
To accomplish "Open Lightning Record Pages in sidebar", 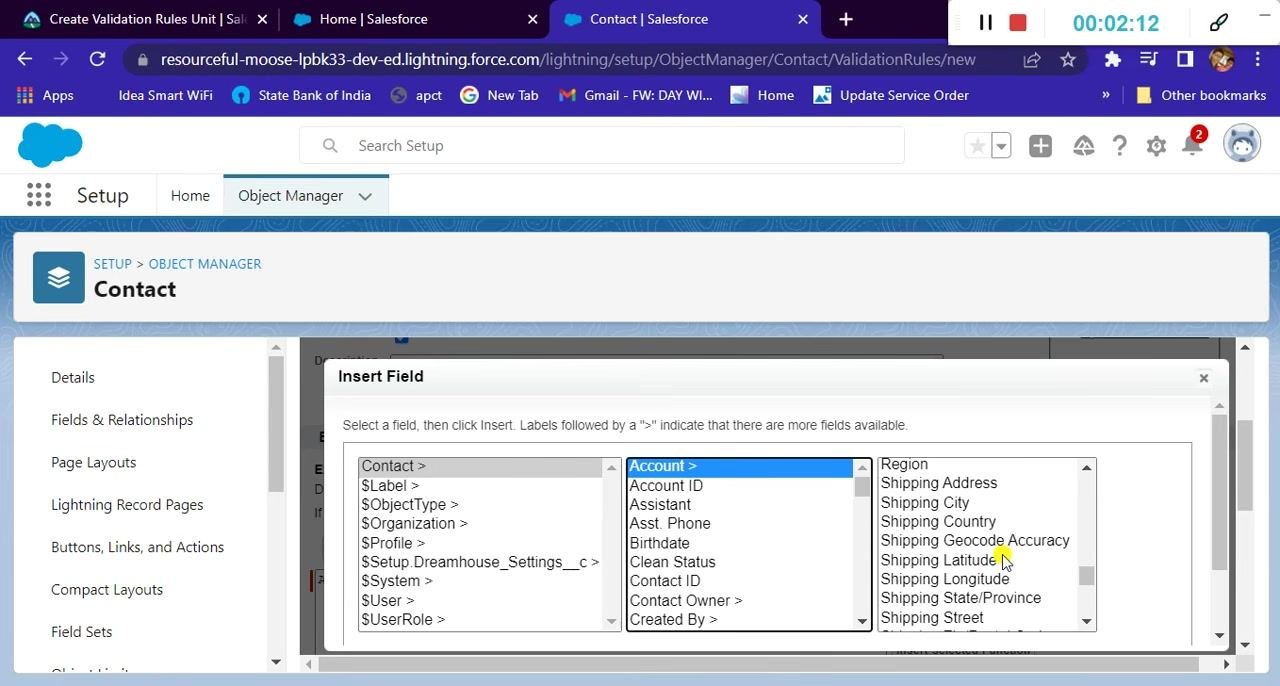I will pyautogui.click(x=127, y=505).
